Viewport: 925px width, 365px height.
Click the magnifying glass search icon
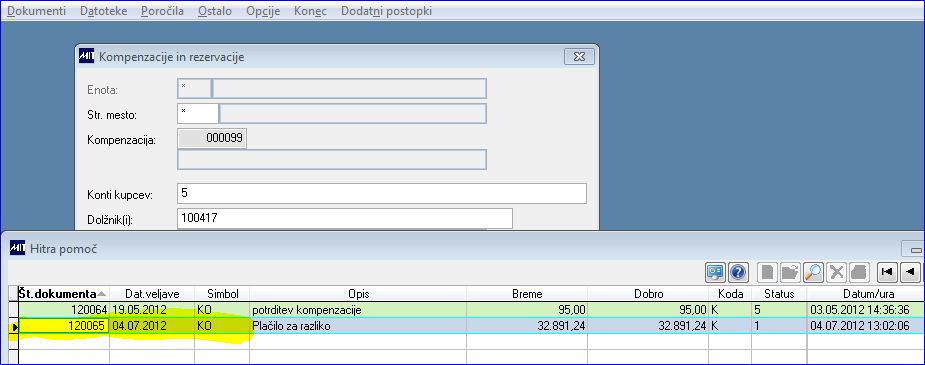click(x=814, y=272)
